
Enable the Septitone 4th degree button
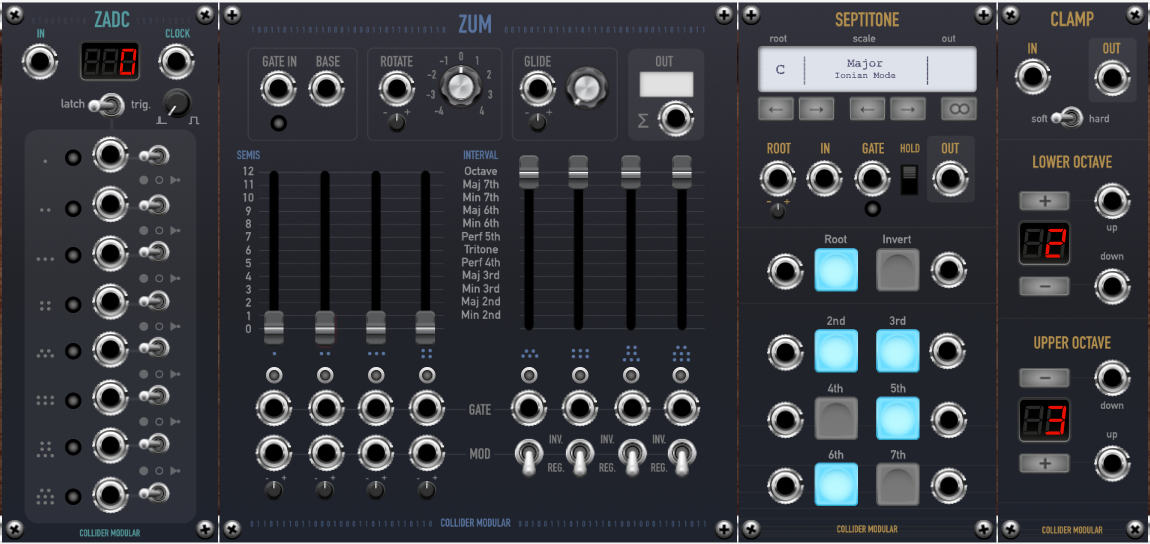click(x=836, y=419)
